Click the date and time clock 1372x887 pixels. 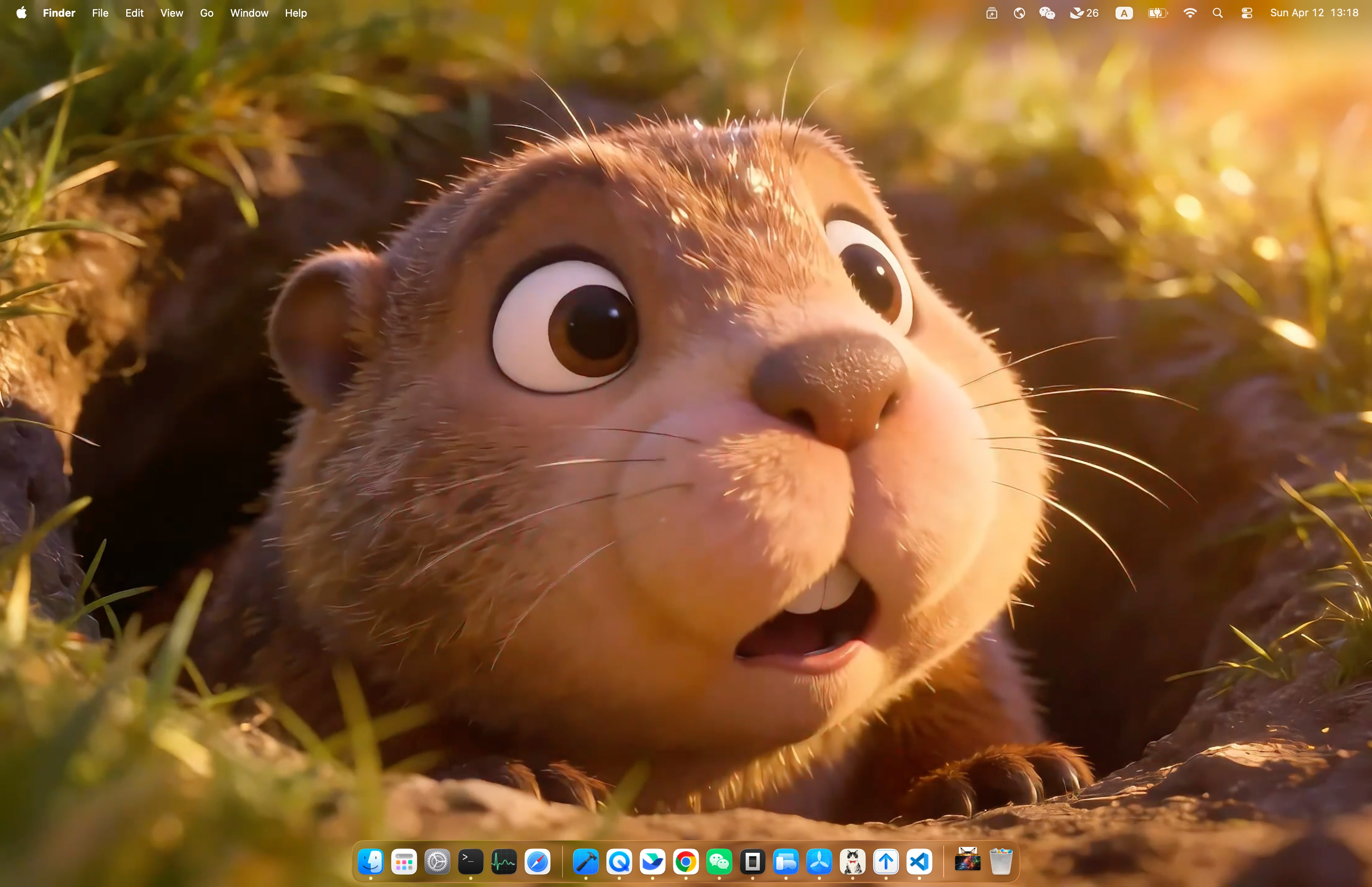tap(1314, 13)
